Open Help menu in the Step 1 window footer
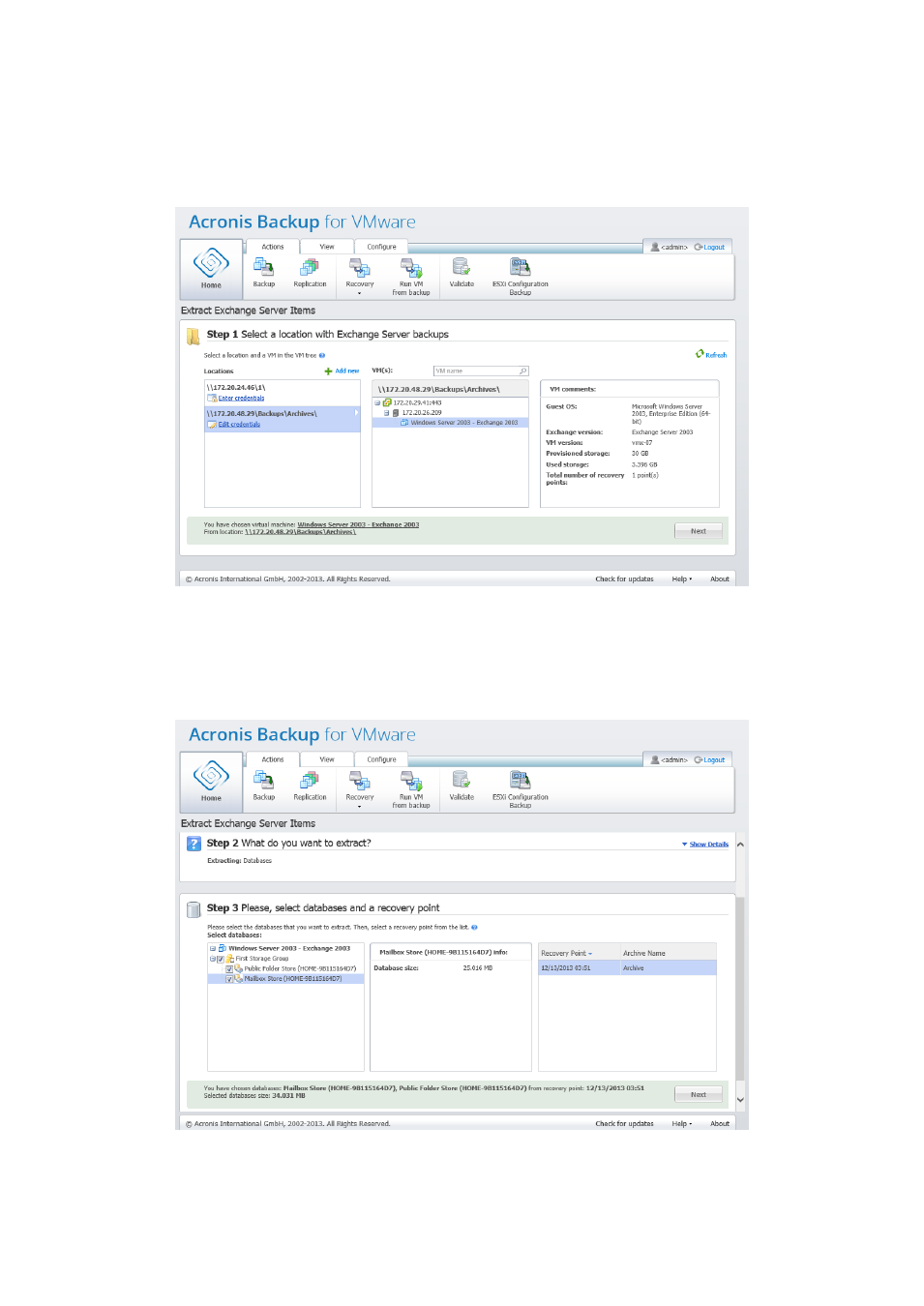The height and width of the screenshot is (1306, 924). coord(682,579)
